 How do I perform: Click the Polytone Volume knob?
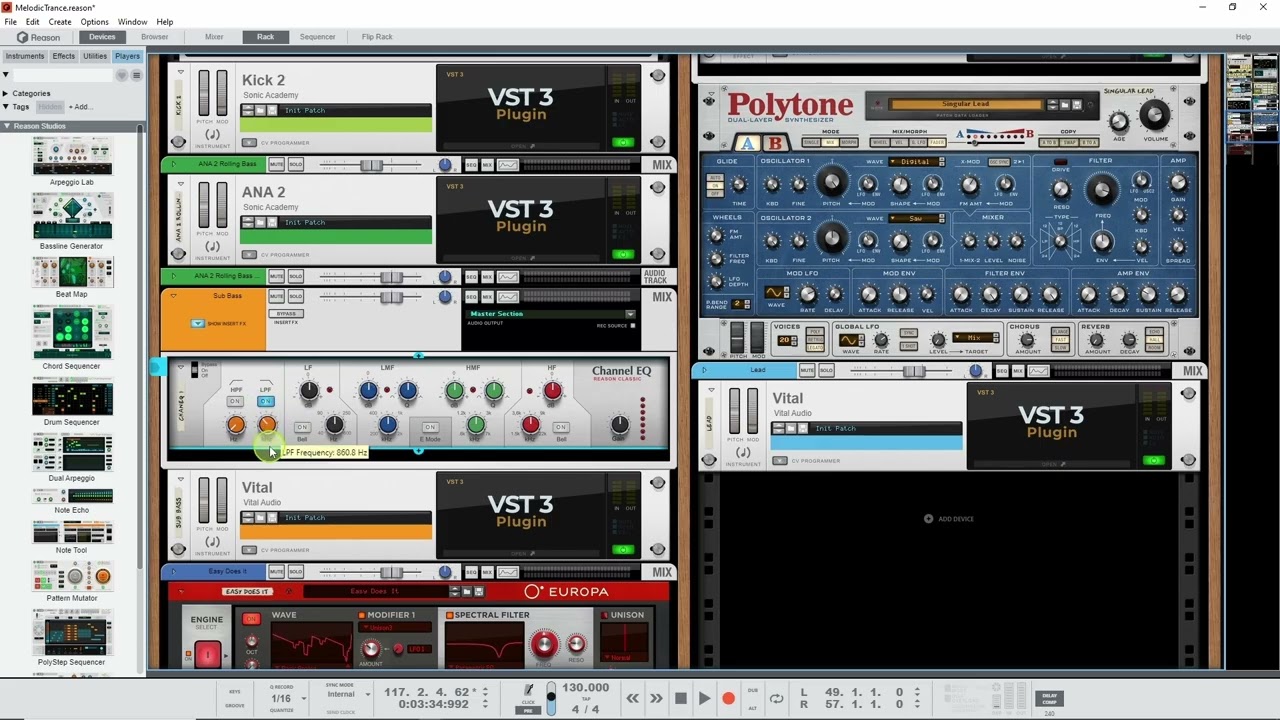1154,114
